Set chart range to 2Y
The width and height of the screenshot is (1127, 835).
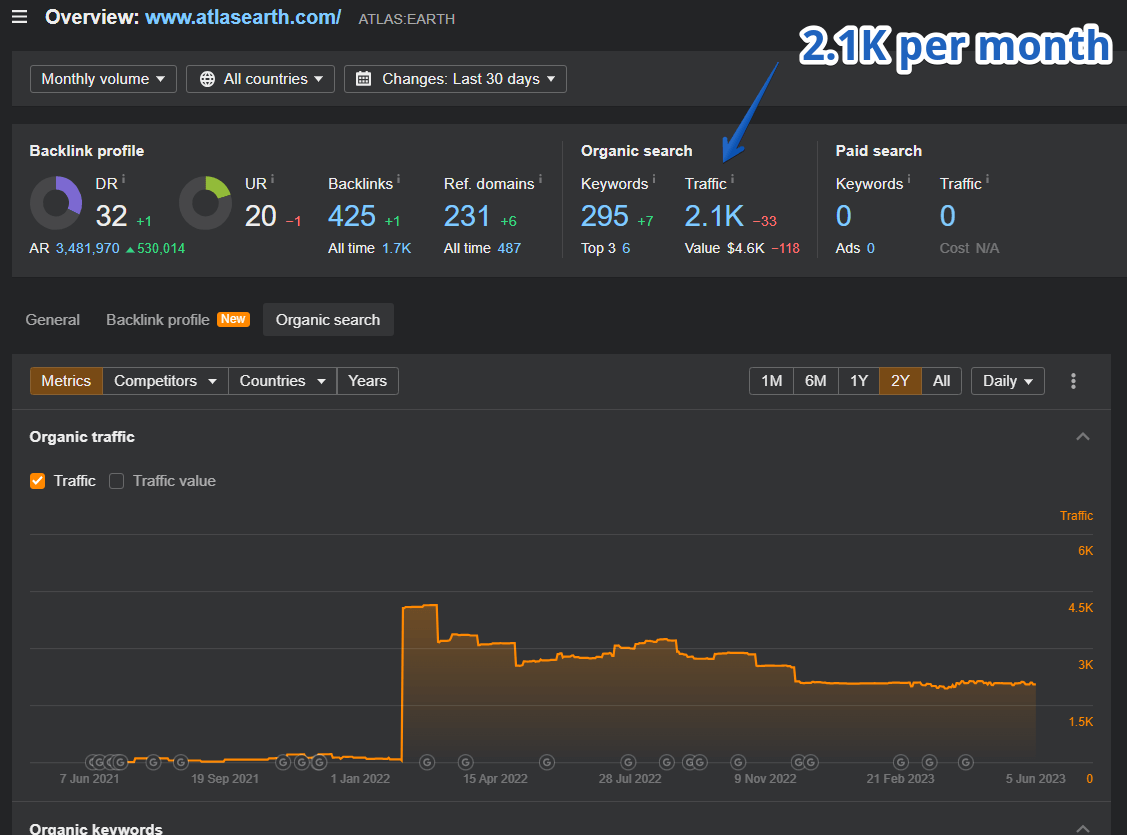click(x=900, y=381)
